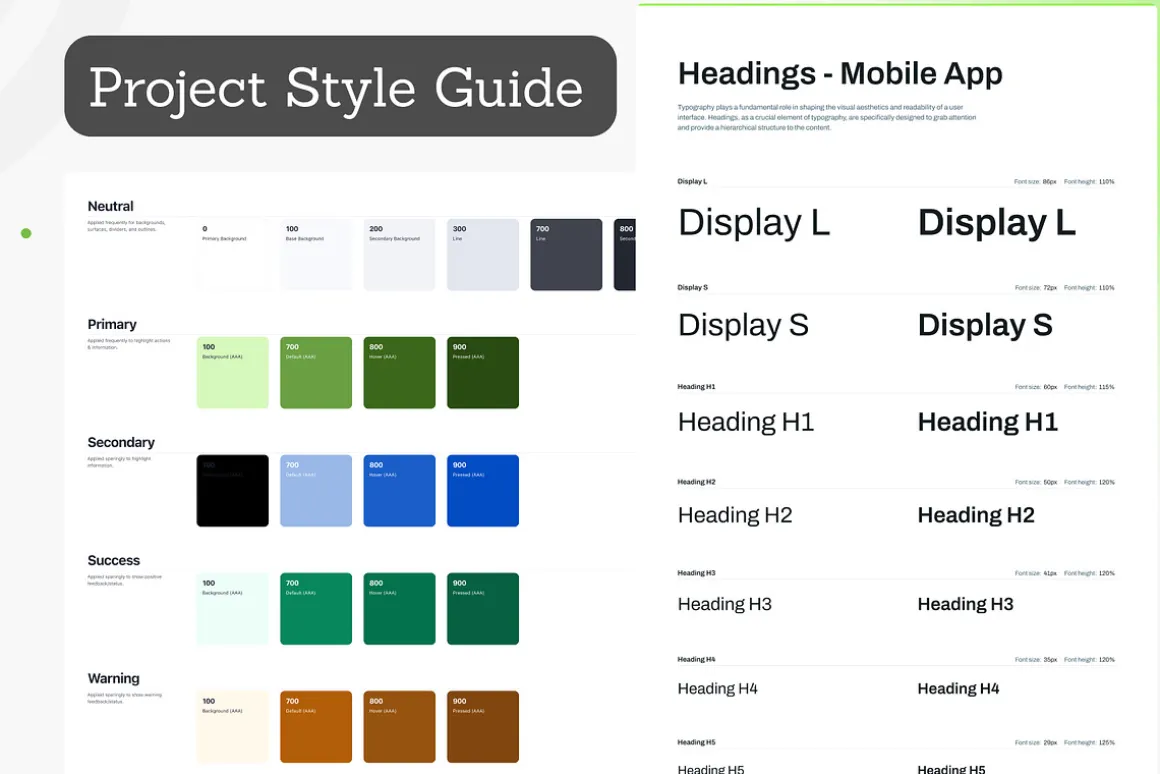Pick the Neutral 300 Line swatch

pyautogui.click(x=482, y=255)
